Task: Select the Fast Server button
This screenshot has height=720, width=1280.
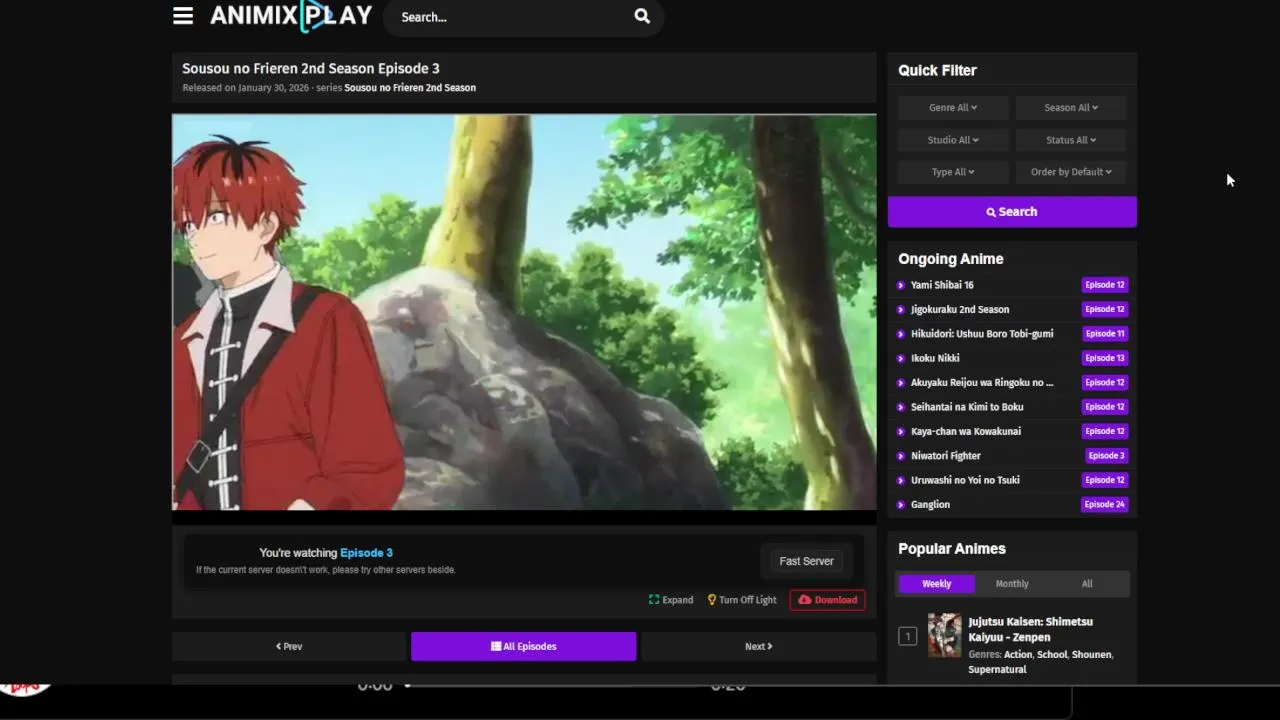Action: pos(806,562)
